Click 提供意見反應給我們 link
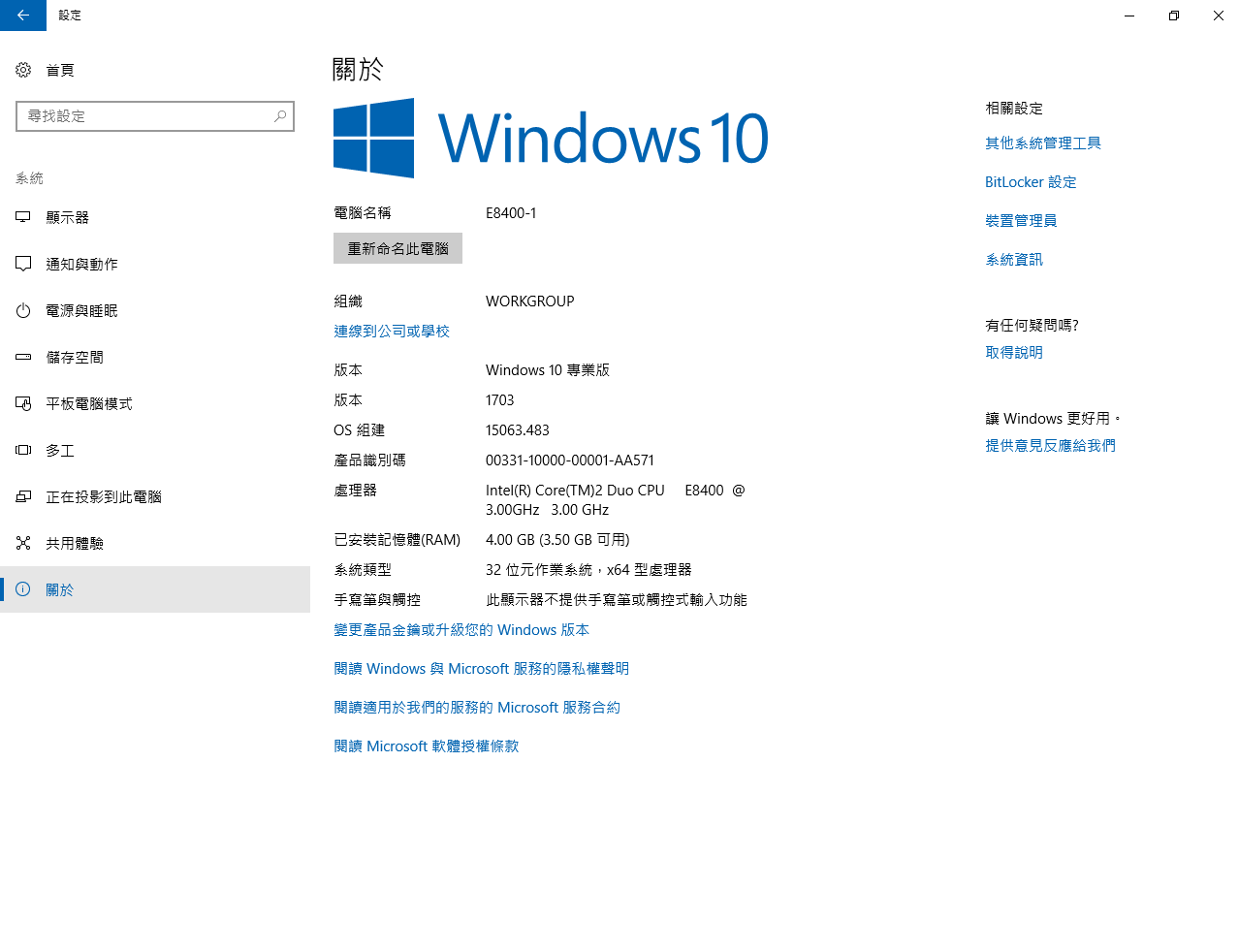Screen dimensions: 1239x952 (x=1050, y=446)
